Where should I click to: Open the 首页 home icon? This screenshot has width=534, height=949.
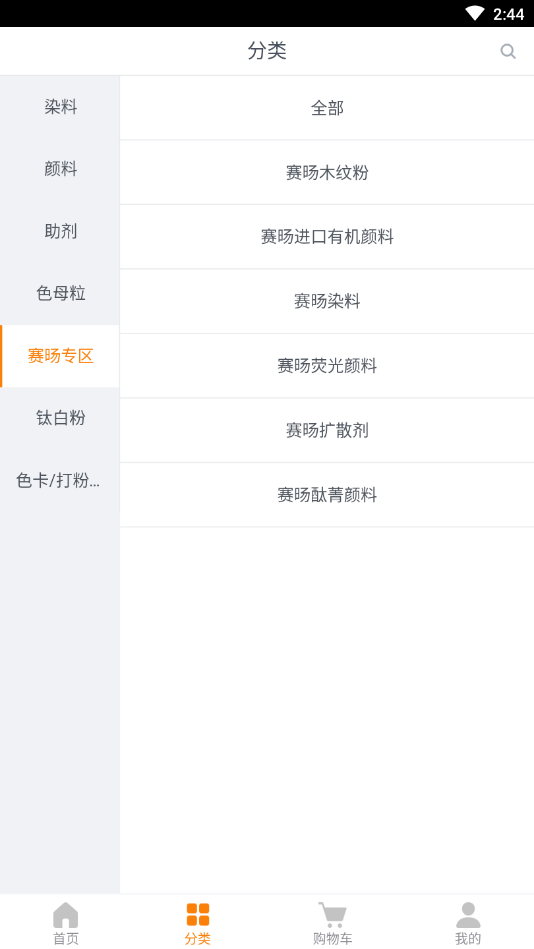point(65,915)
